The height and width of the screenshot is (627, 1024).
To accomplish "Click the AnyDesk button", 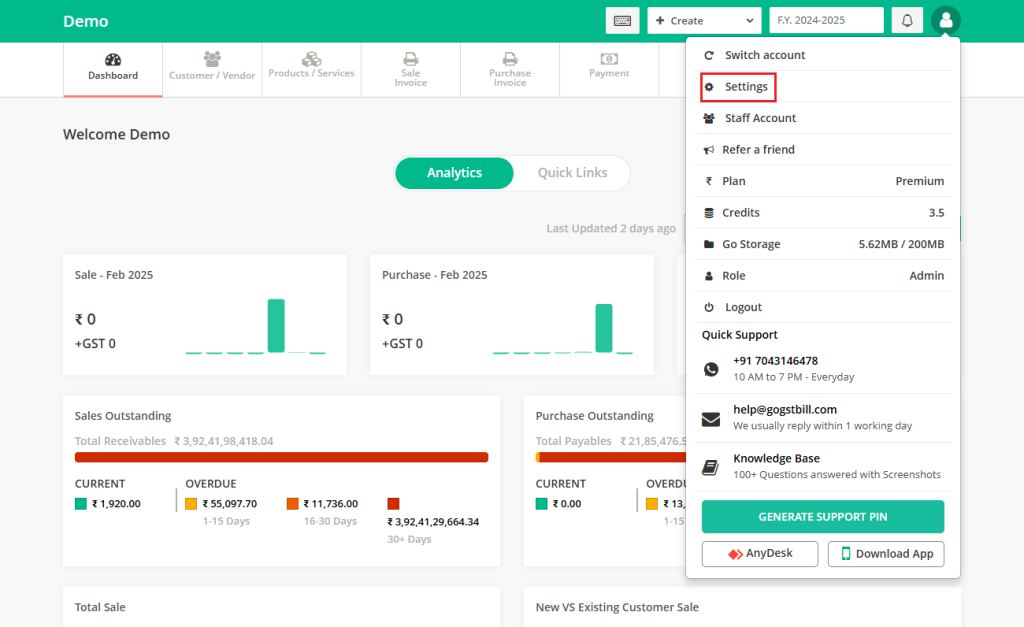I will 760,554.
